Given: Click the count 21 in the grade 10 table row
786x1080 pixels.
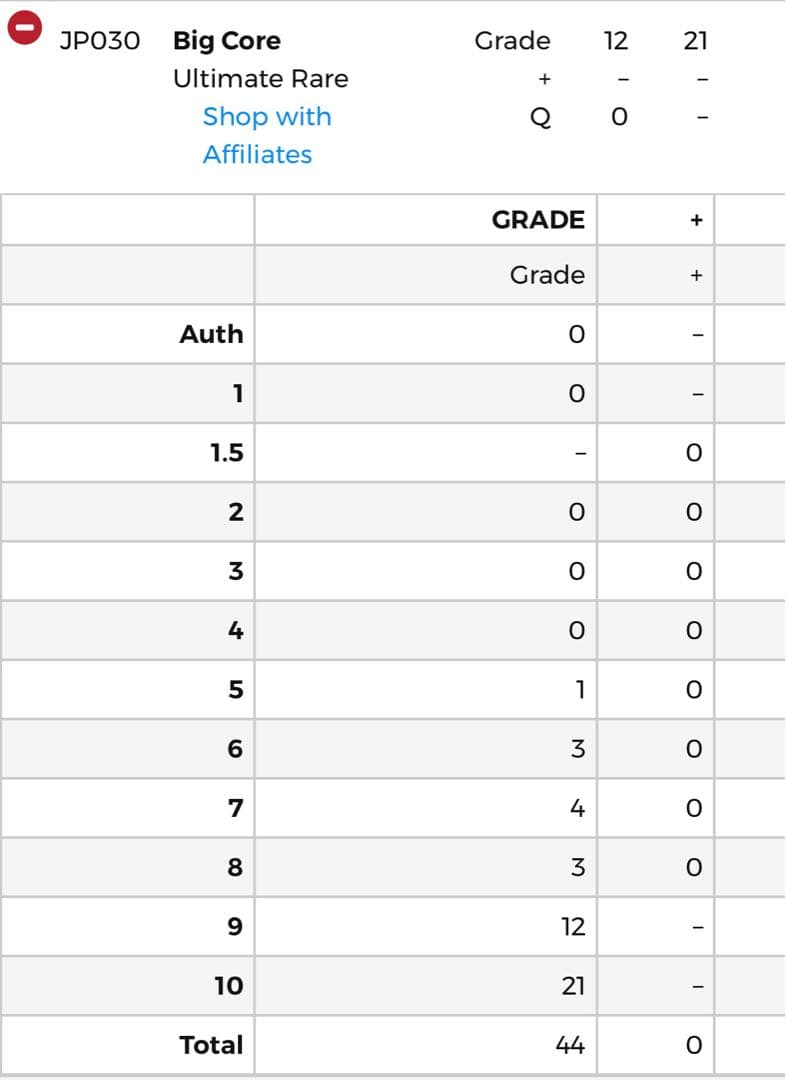Looking at the screenshot, I should click(x=573, y=986).
